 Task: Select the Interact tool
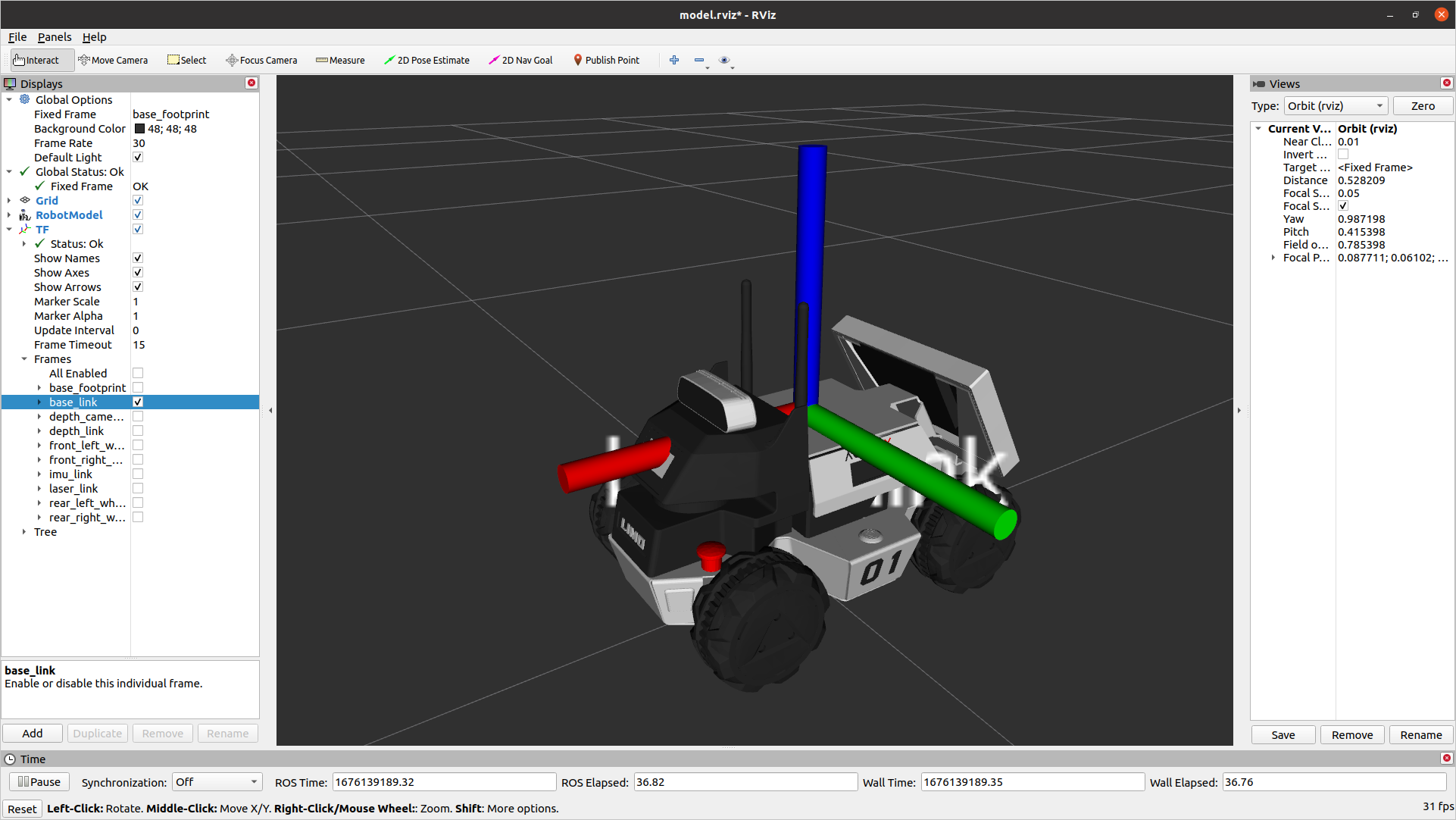pyautogui.click(x=42, y=60)
